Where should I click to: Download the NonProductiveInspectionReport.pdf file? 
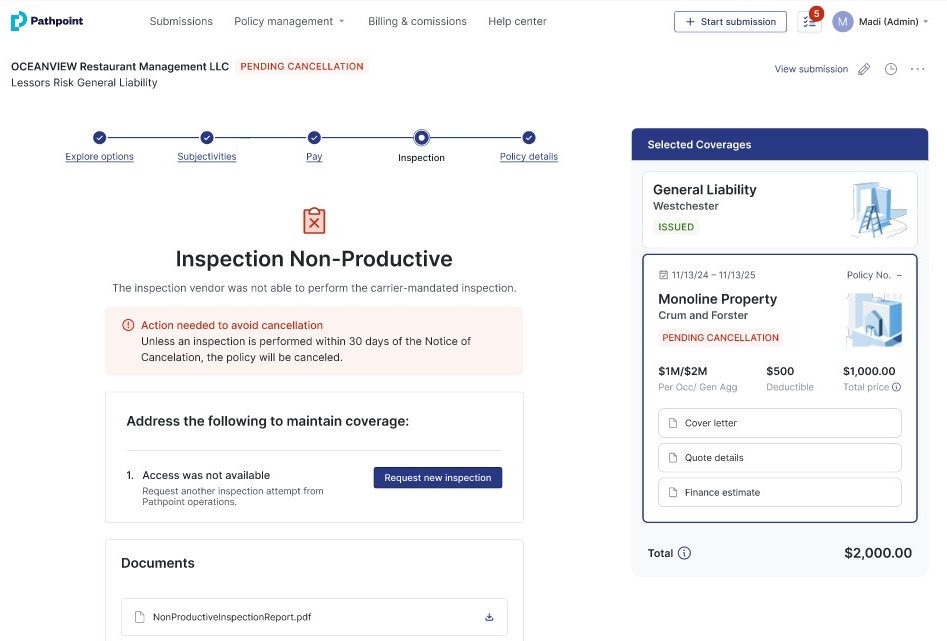coord(489,617)
